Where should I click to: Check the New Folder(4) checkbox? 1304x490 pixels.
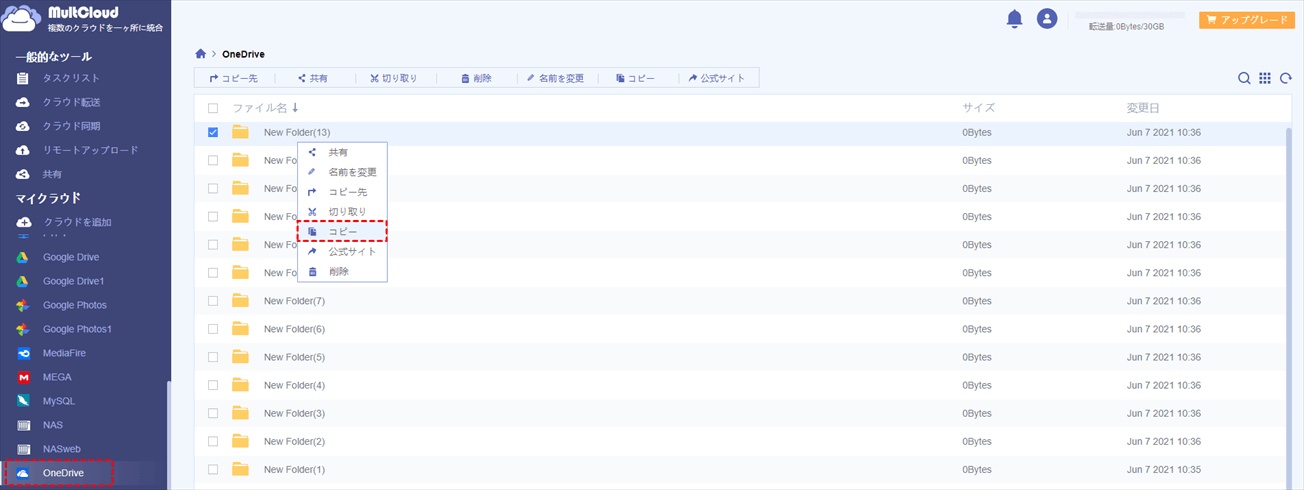click(x=213, y=385)
